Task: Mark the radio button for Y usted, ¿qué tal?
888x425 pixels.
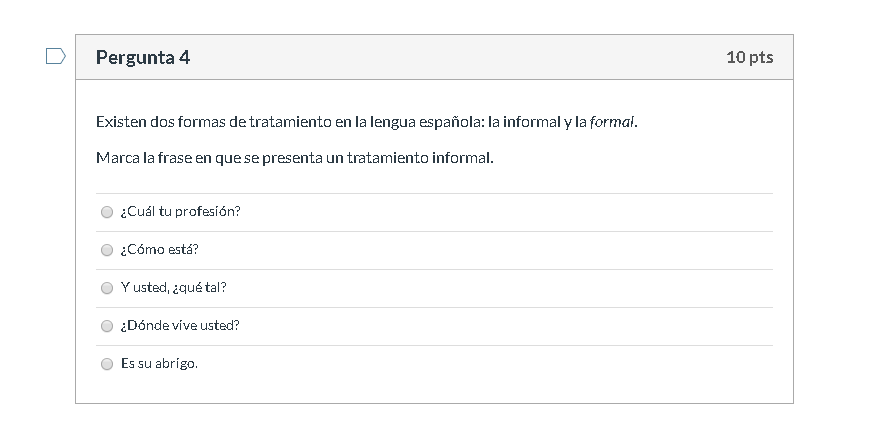Action: pyautogui.click(x=107, y=288)
